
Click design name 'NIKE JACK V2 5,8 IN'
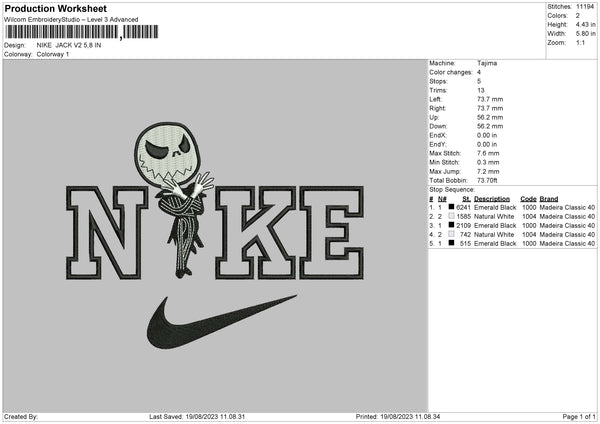pyautogui.click(x=69, y=45)
